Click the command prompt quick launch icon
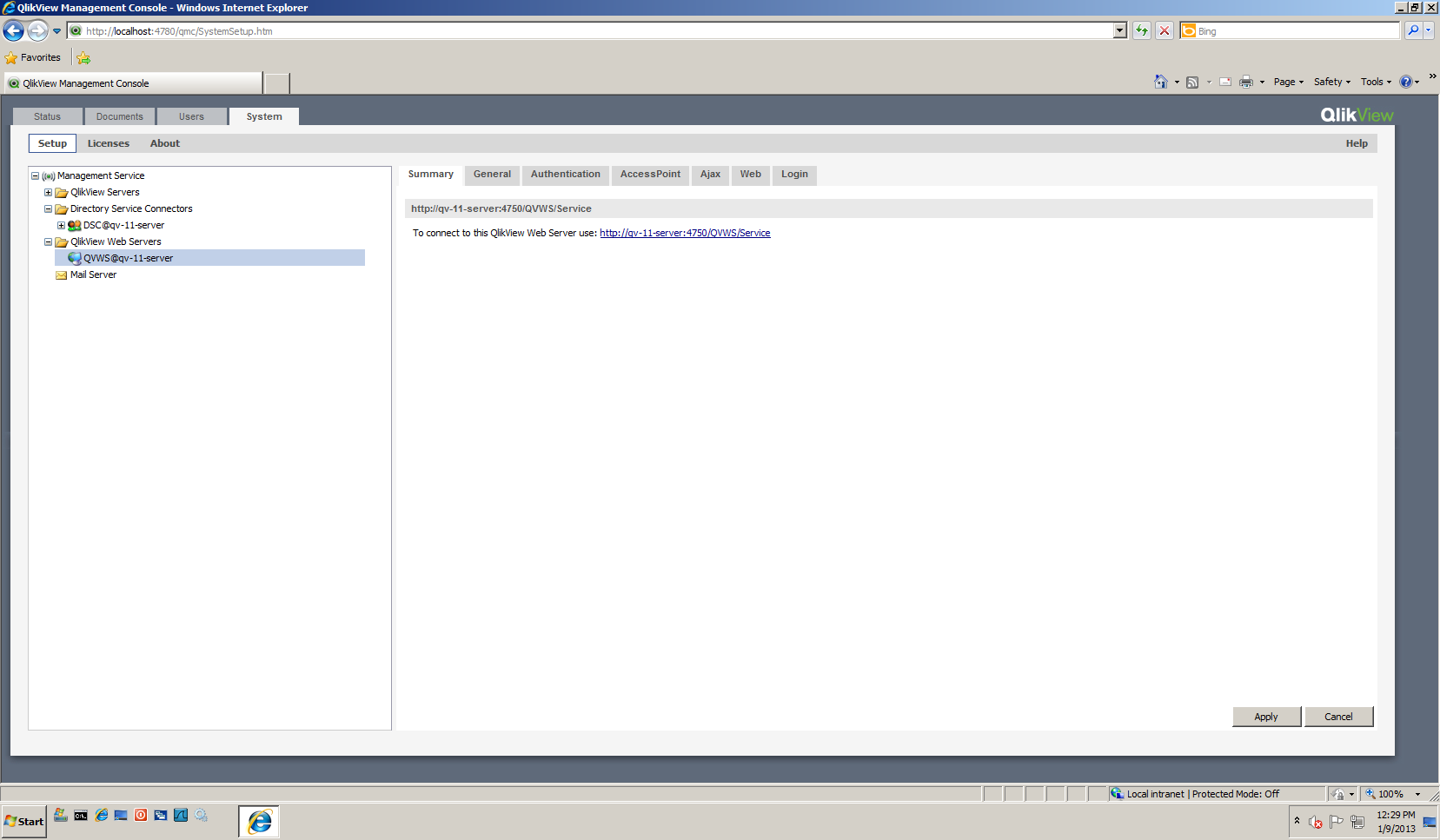 click(81, 816)
